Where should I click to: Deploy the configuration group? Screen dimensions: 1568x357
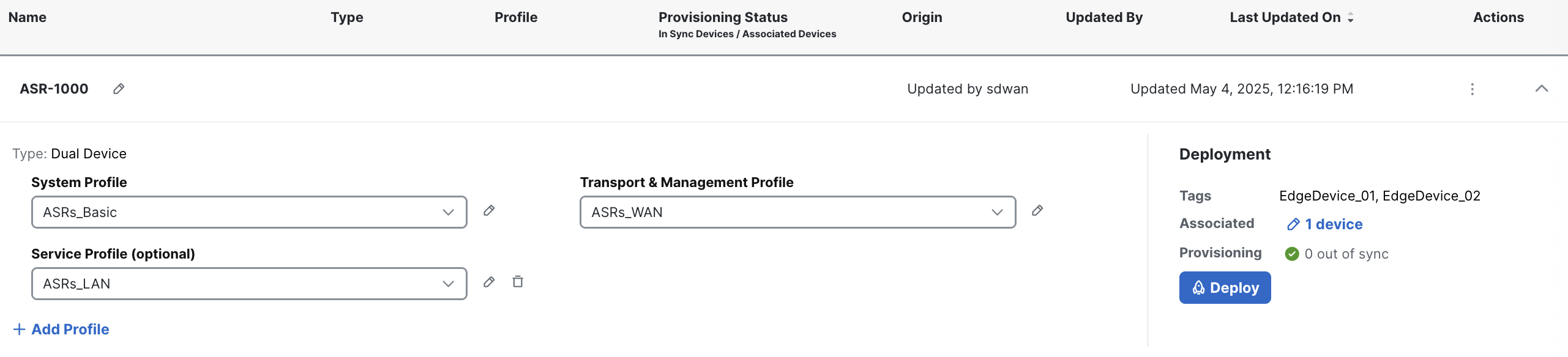(1225, 287)
